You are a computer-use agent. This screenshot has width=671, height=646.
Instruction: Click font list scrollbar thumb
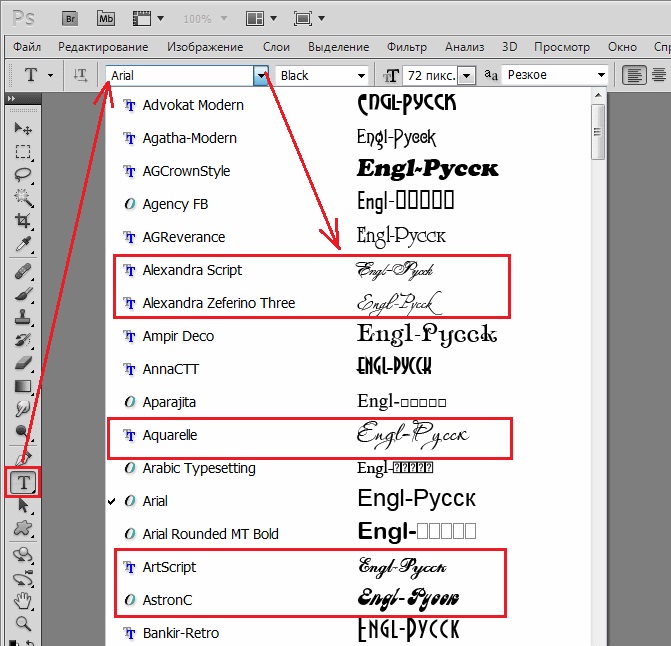[598, 132]
